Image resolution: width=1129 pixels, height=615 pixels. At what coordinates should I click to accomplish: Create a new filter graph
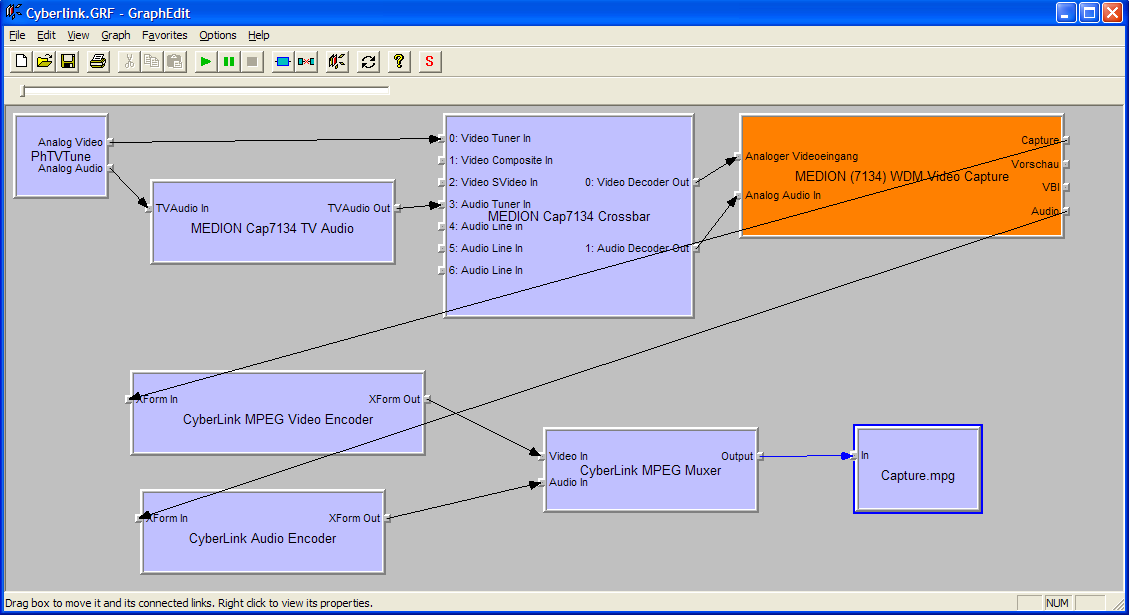coord(22,62)
